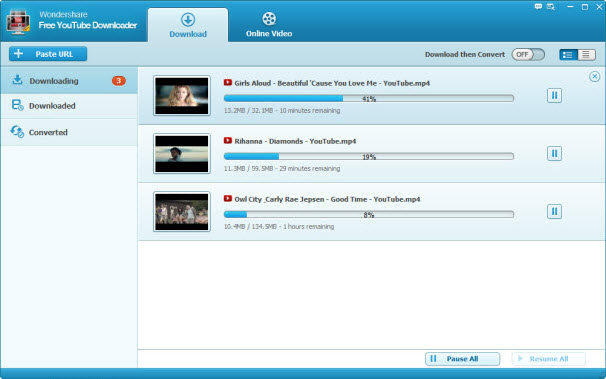Minimize the downloader window
Viewport: 606px width, 379px height.
[570, 7]
